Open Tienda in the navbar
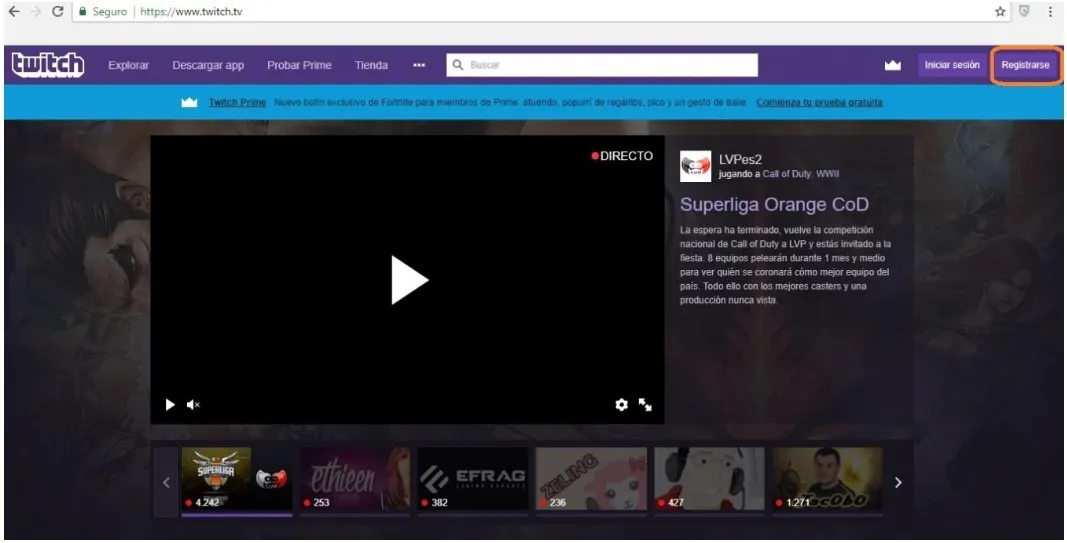Image resolution: width=1067 pixels, height=543 pixels. (372, 65)
